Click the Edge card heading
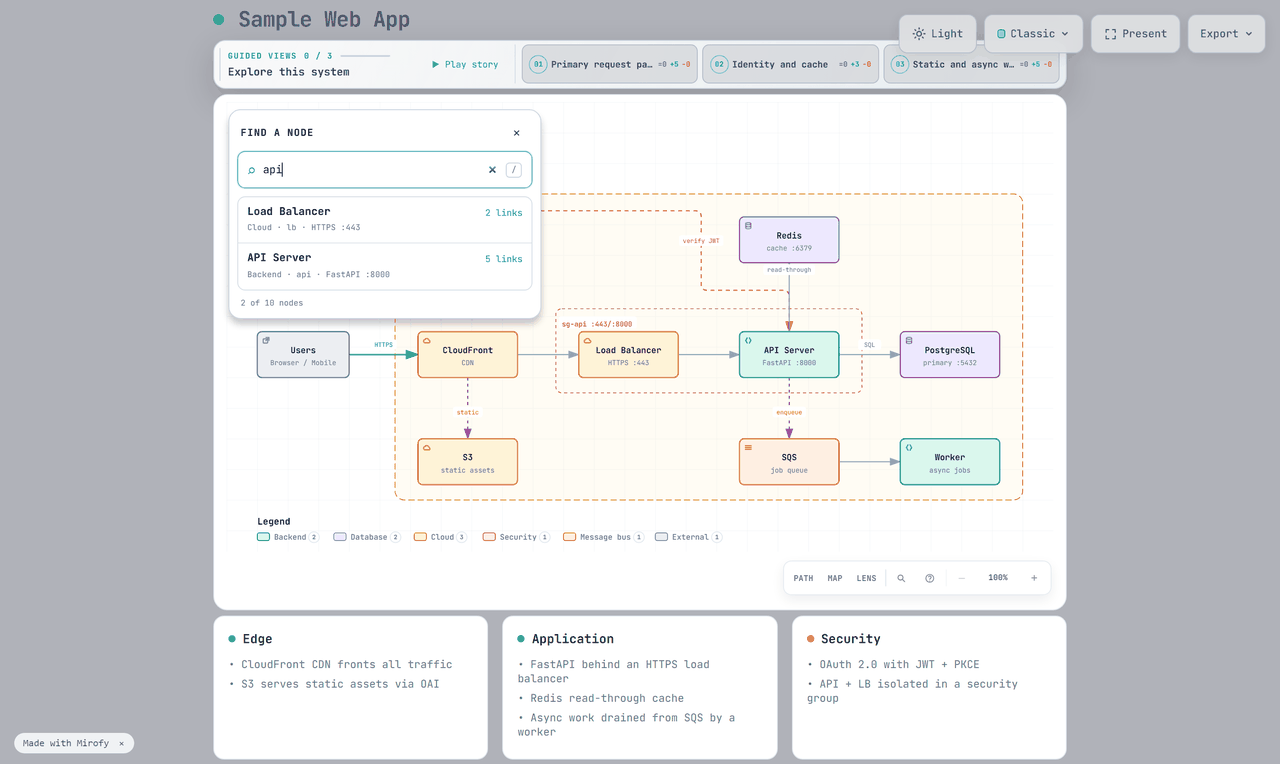 [x=257, y=639]
